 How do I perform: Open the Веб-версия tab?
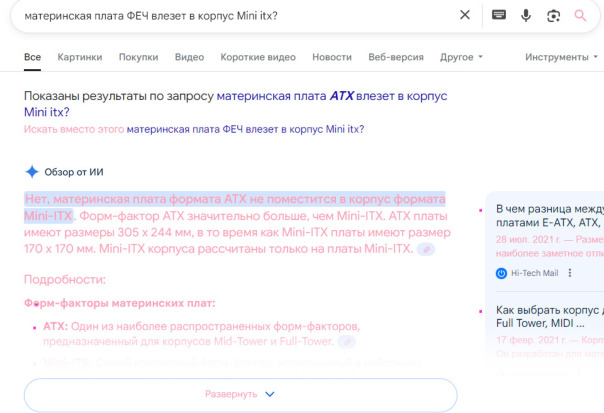point(396,57)
